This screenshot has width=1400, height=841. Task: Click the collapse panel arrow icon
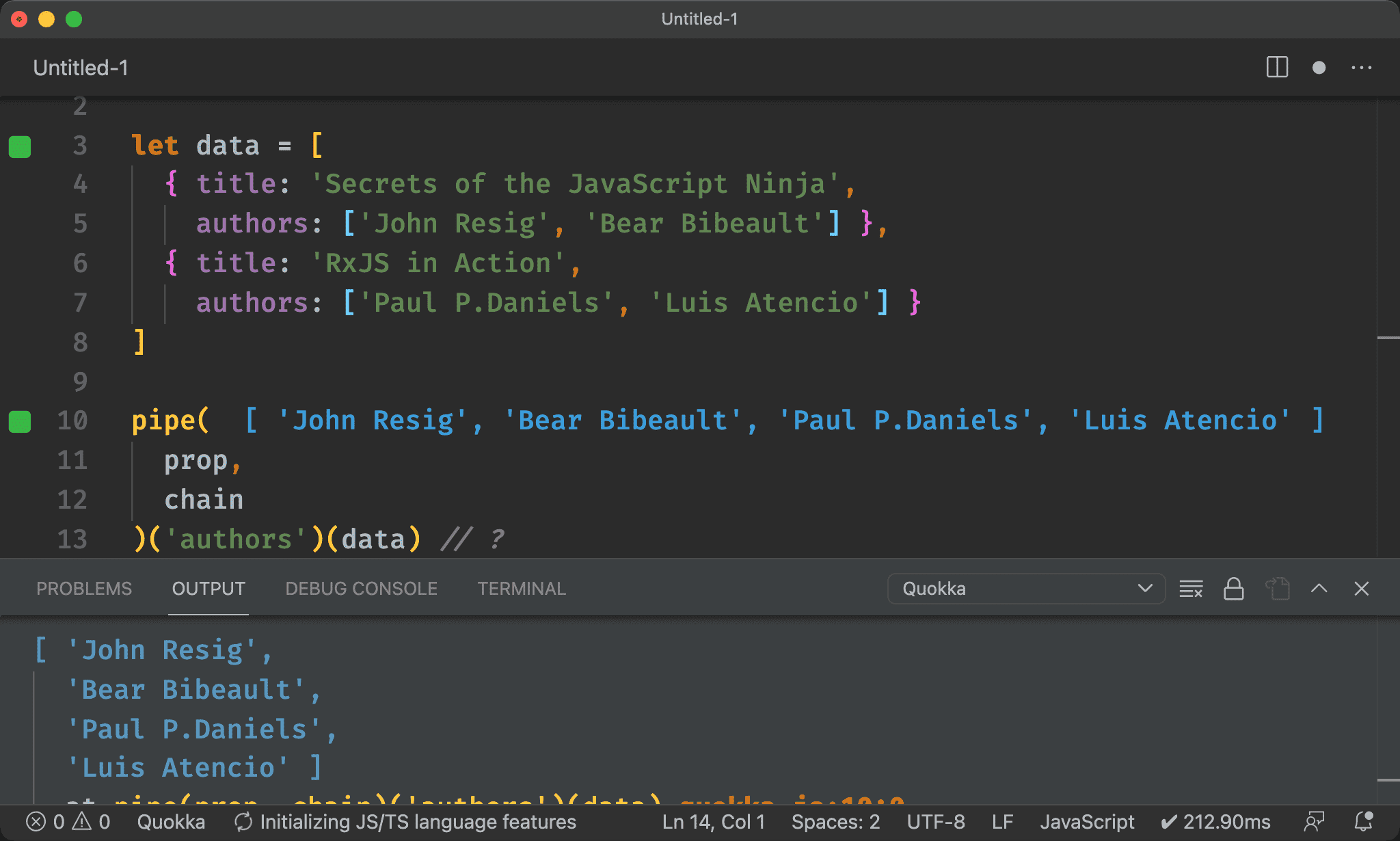click(x=1320, y=588)
